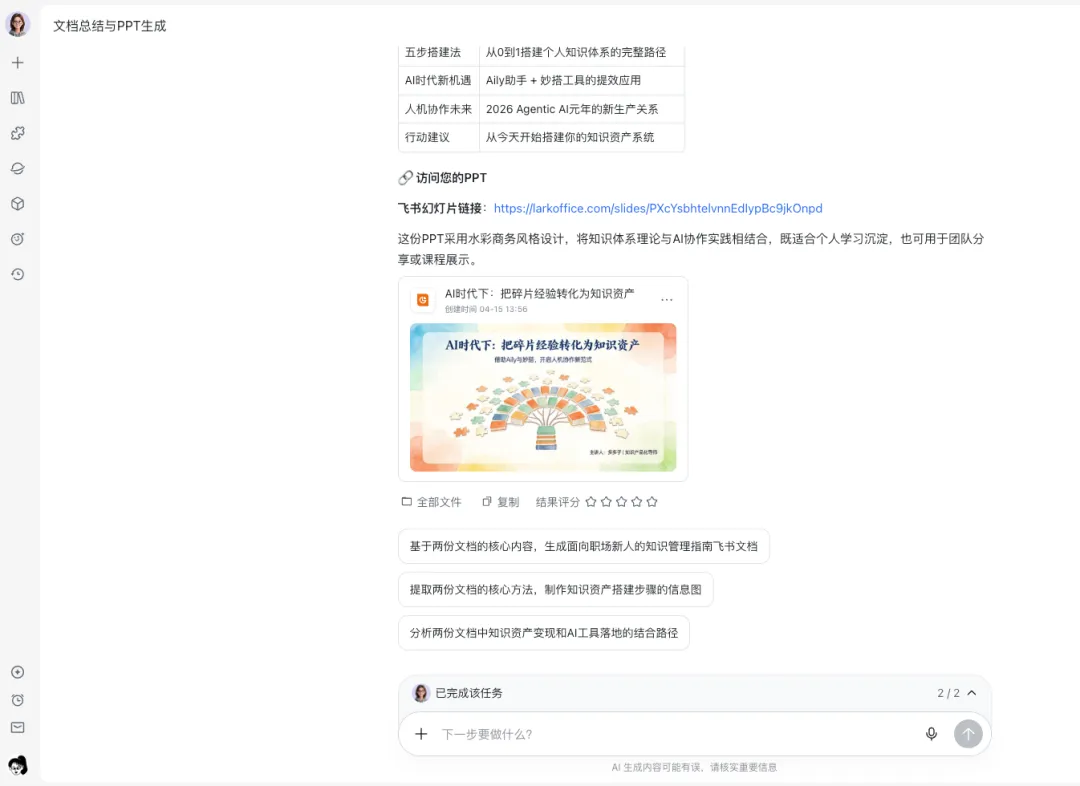Rate the result with the first star
The image size is (1080, 786).
coord(591,501)
